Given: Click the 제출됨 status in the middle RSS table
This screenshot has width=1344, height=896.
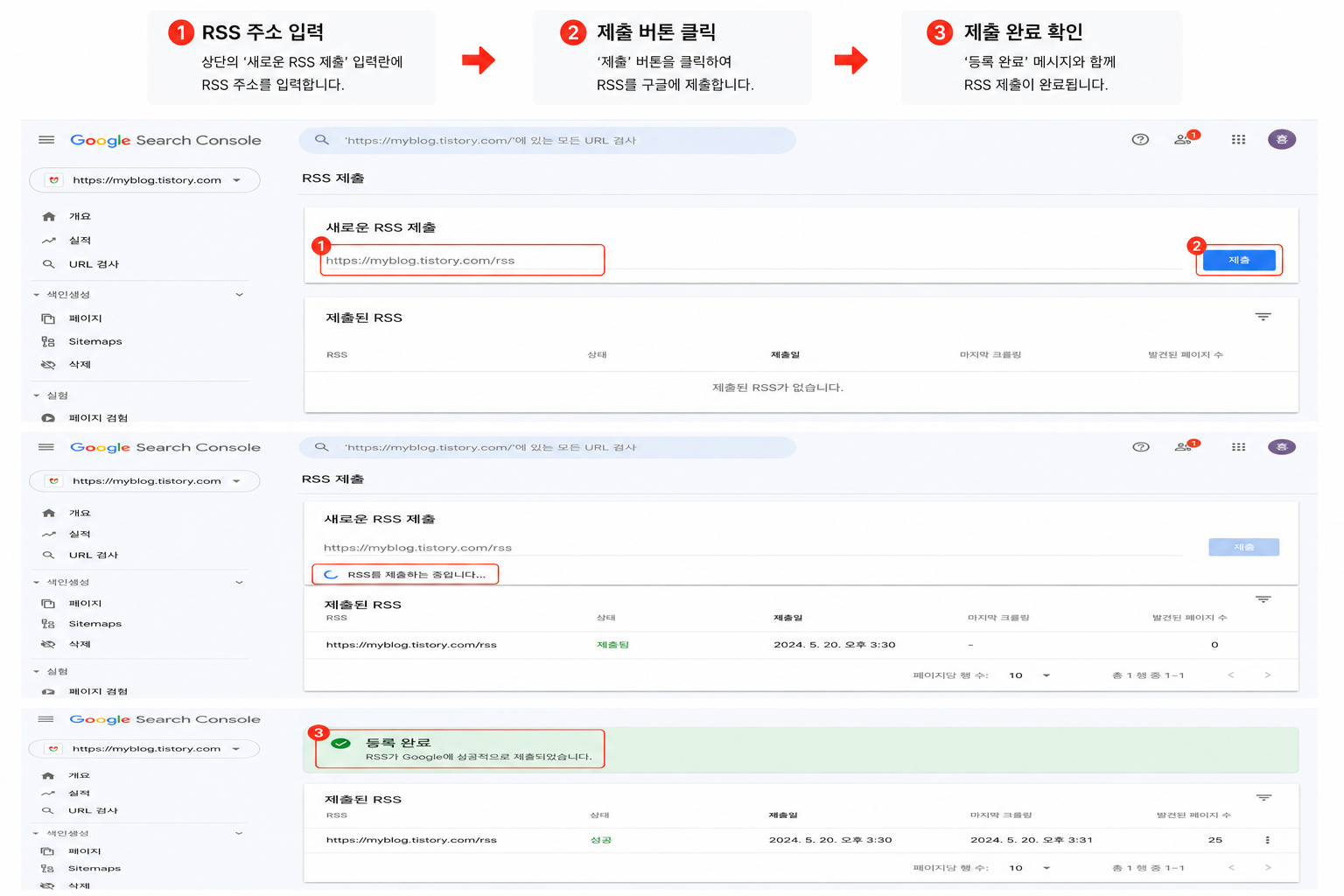Looking at the screenshot, I should 612,645.
